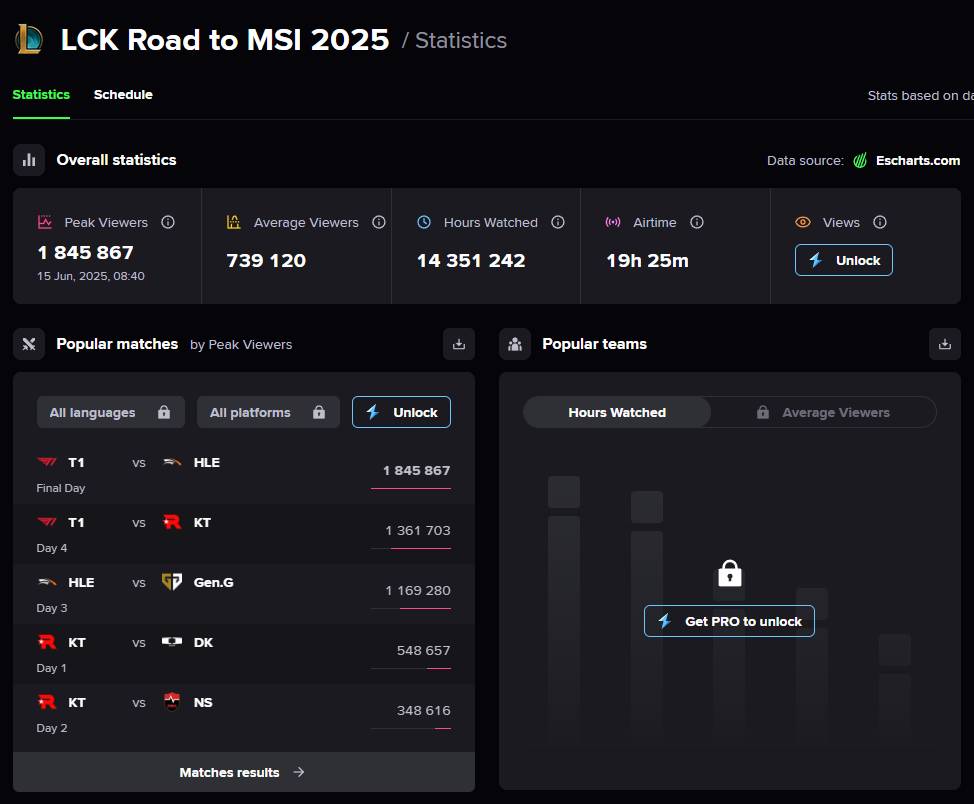974x804 pixels.
Task: Show info tooltip for Peak Viewers
Action: point(168,222)
